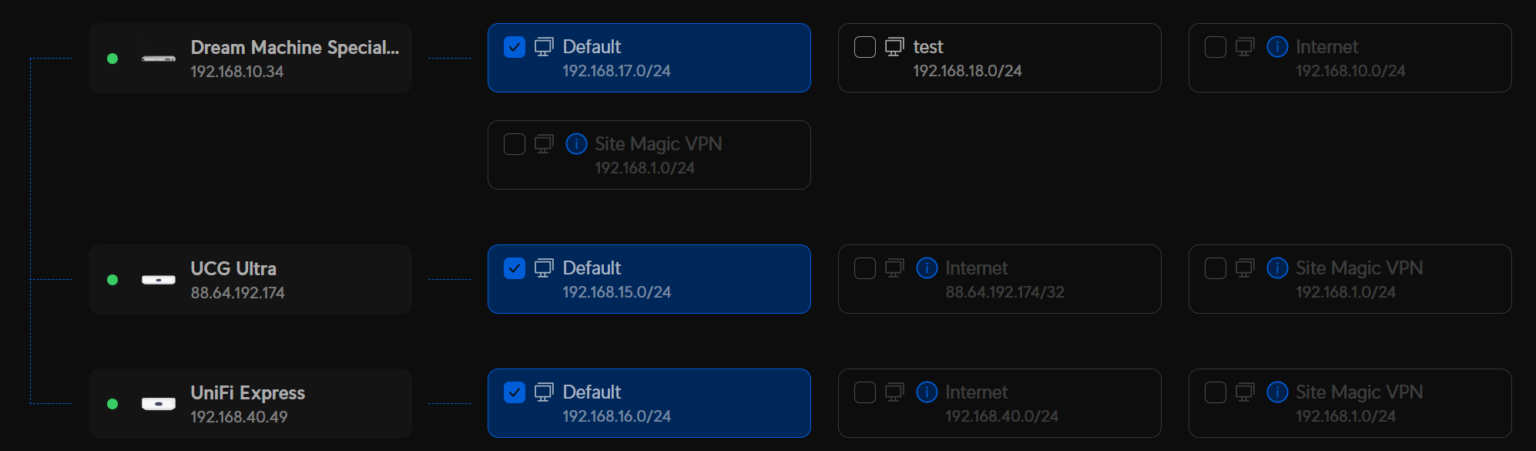Viewport: 1536px width, 451px height.
Task: Click the green status dot of UCG Ultra
Action: (112, 280)
